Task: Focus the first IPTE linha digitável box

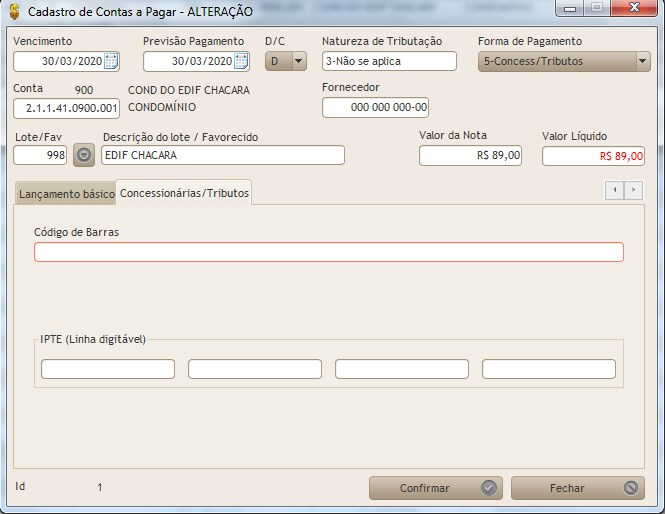Action: click(x=108, y=369)
